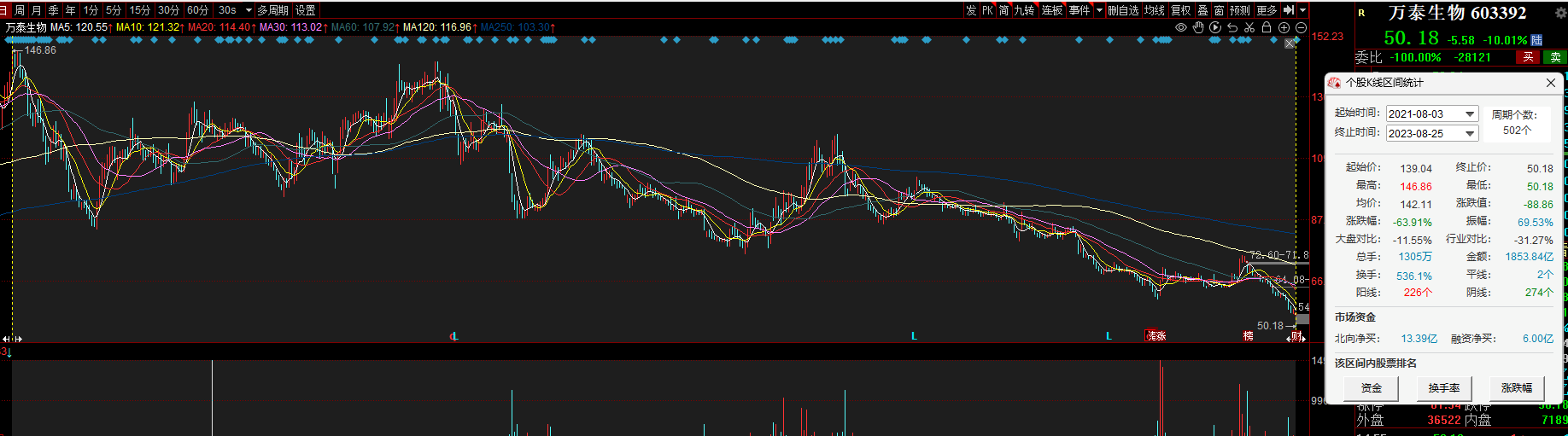Select the hand pan tool
This screenshot has height=436, width=1568.
[1198, 27]
